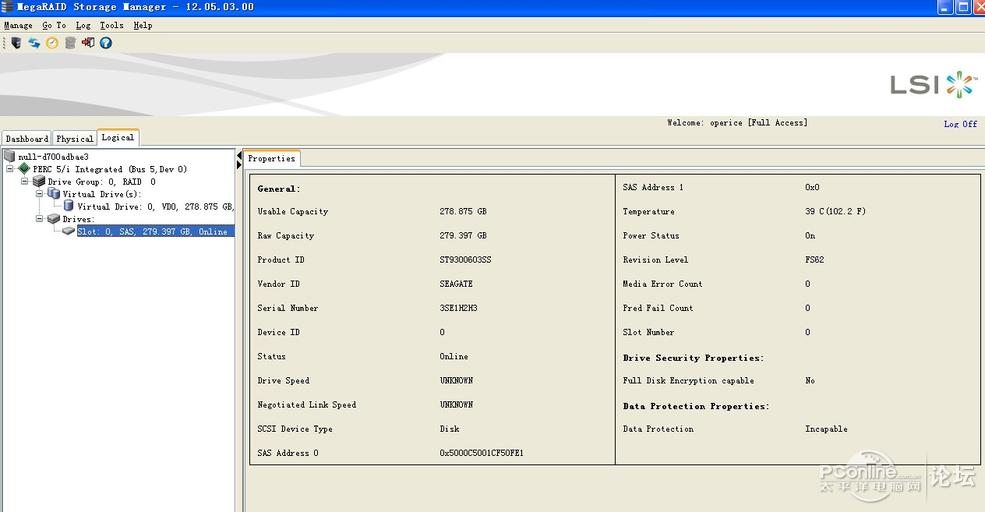Collapse the Drive Group 0 node
985x512 pixels.
(24, 181)
